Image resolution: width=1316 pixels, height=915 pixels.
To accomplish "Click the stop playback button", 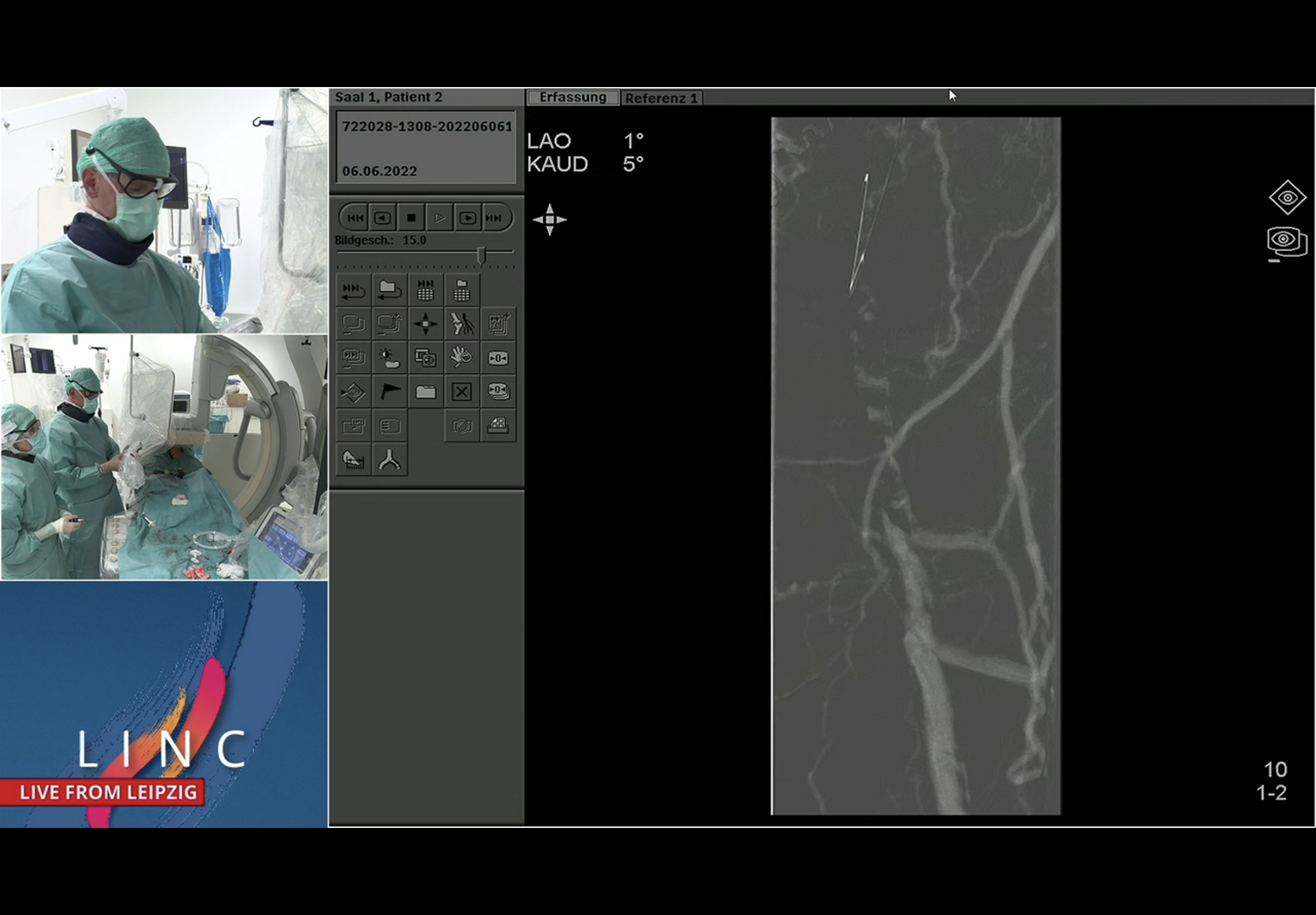I will click(411, 218).
